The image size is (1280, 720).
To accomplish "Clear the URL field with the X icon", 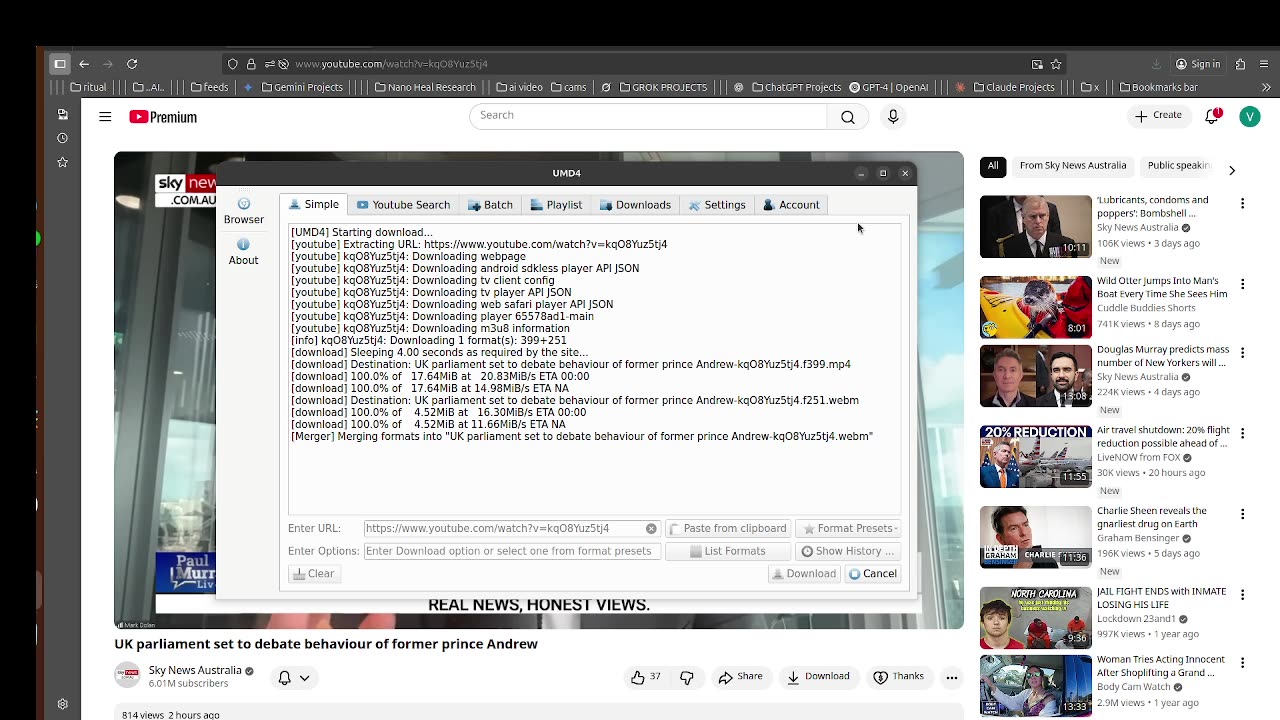I will tap(651, 528).
